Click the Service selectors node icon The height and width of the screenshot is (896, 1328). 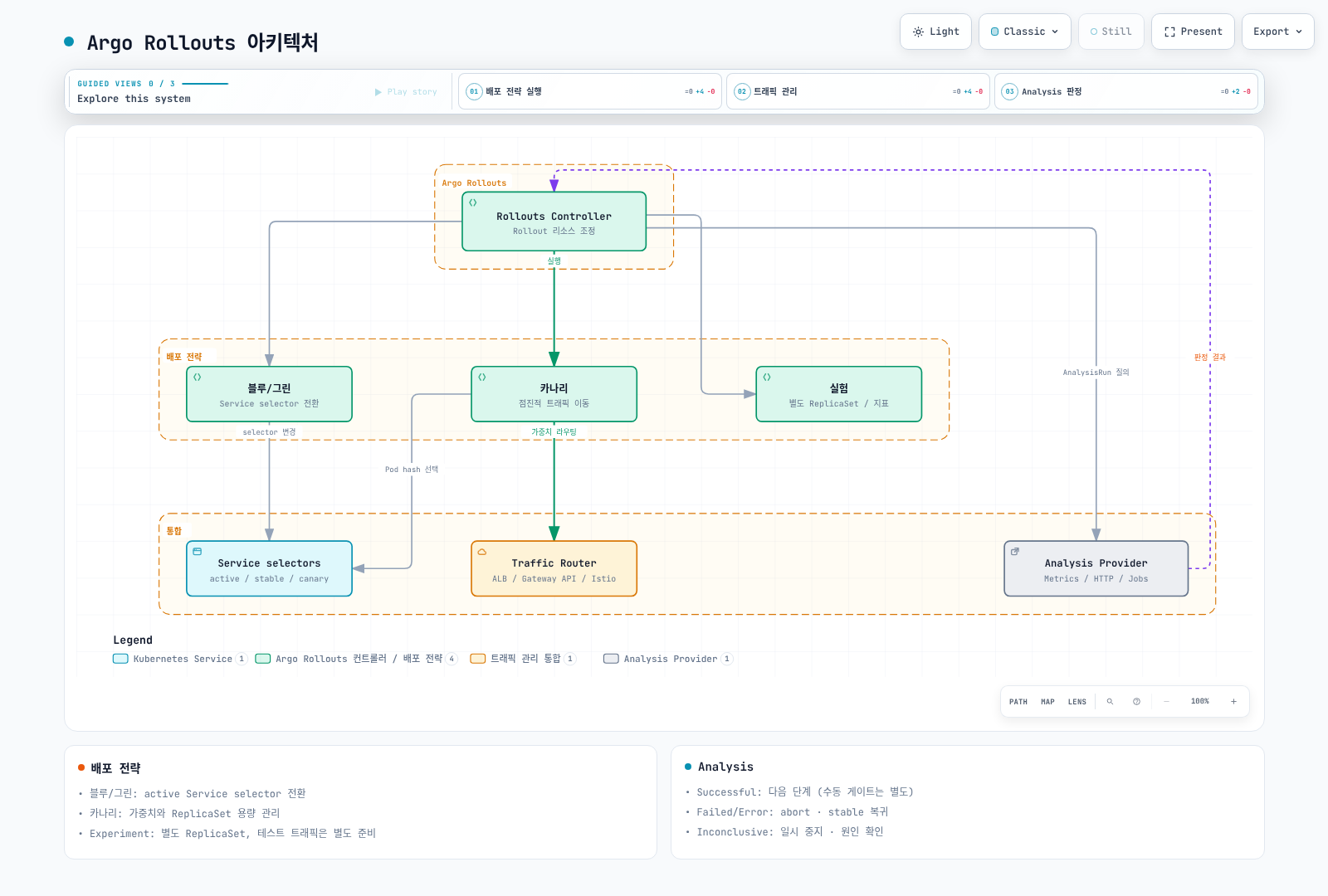tap(198, 552)
